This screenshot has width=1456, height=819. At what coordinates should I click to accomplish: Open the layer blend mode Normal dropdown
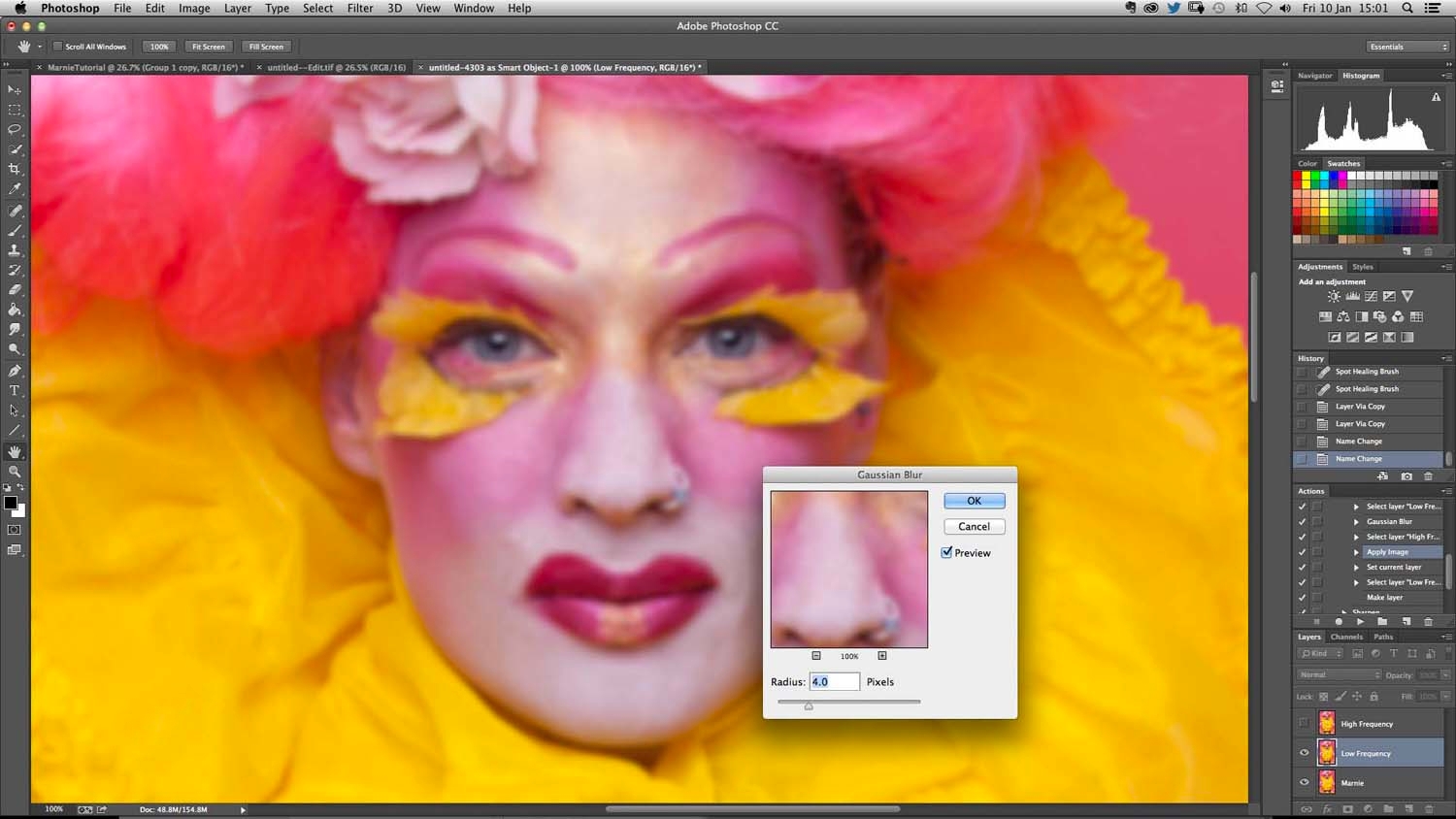coord(1340,674)
